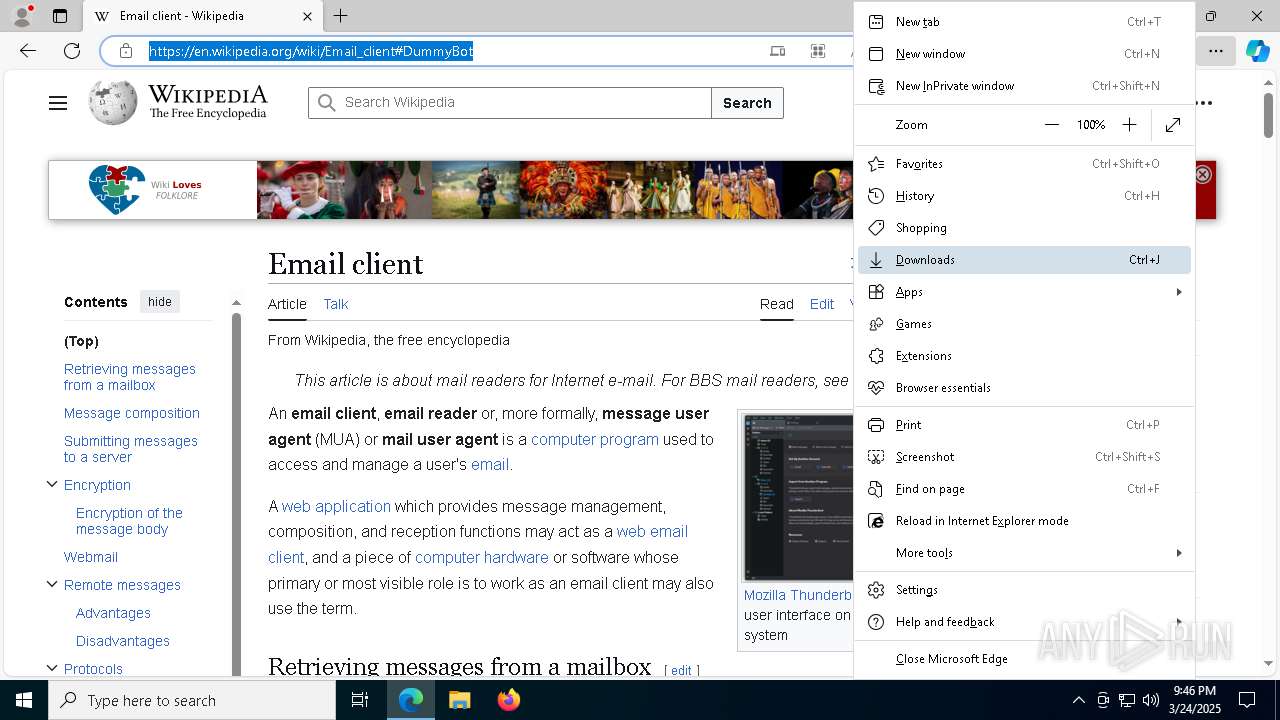1280x720 pixels.
Task: View site information lock icon
Action: coord(125,51)
